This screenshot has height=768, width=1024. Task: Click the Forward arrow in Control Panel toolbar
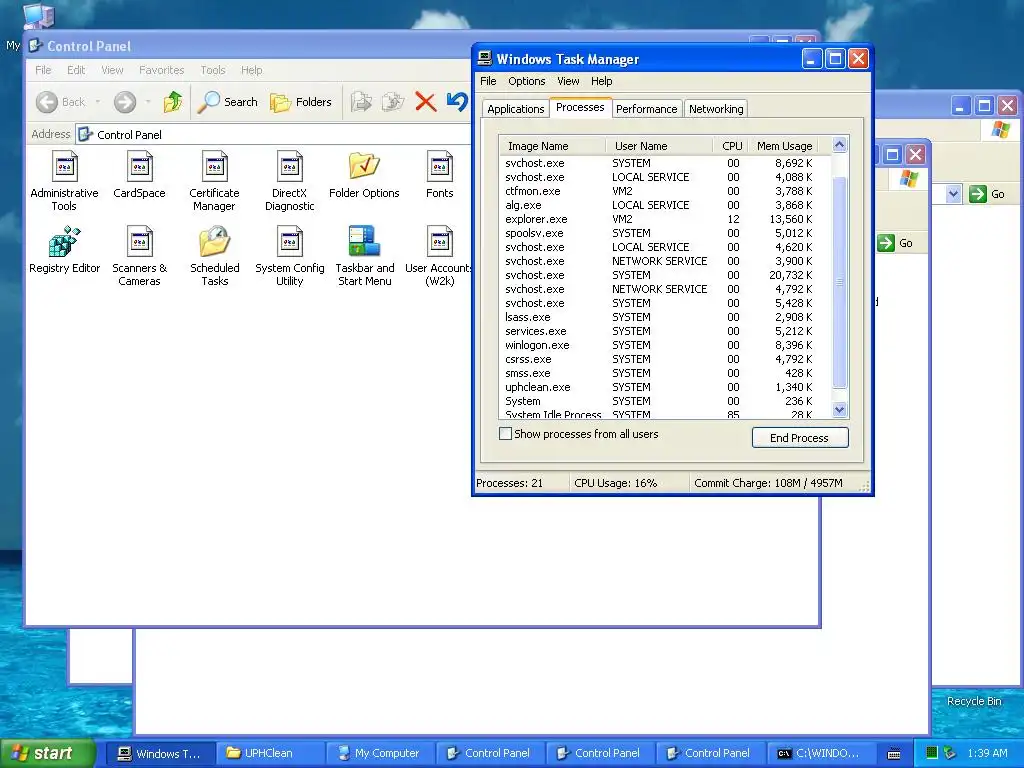(125, 102)
